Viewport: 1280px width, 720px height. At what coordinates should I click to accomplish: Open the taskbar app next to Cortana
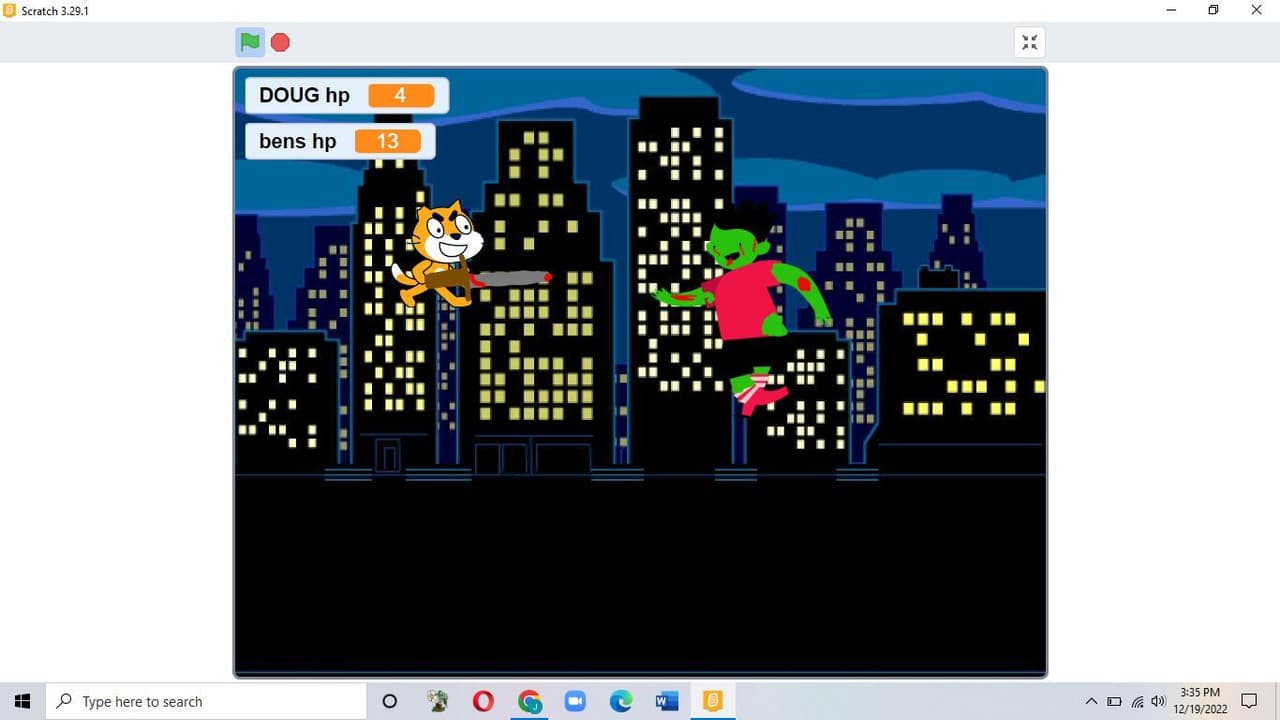[x=437, y=701]
